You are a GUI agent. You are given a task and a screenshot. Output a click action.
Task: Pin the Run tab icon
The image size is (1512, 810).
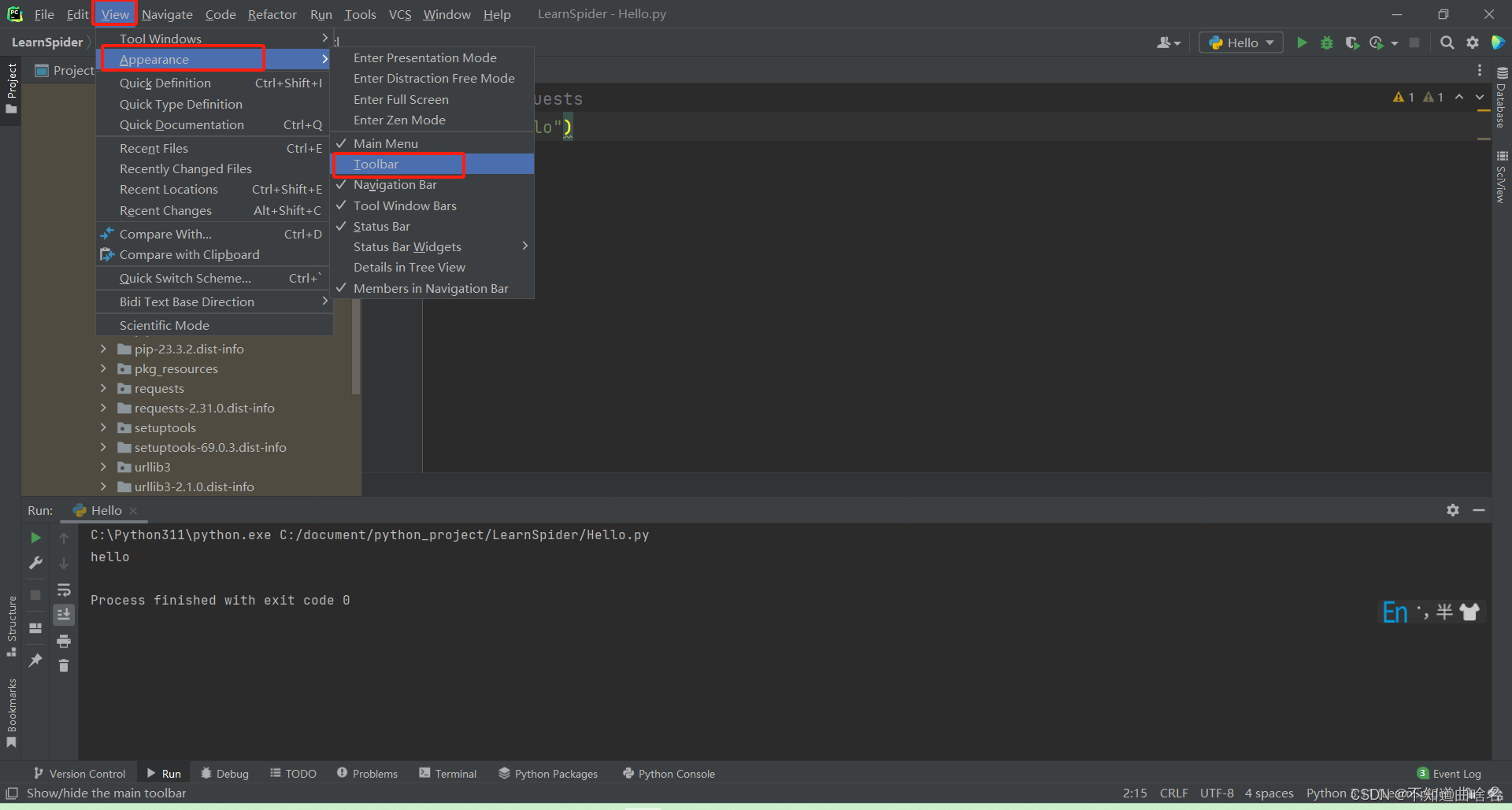[35, 660]
